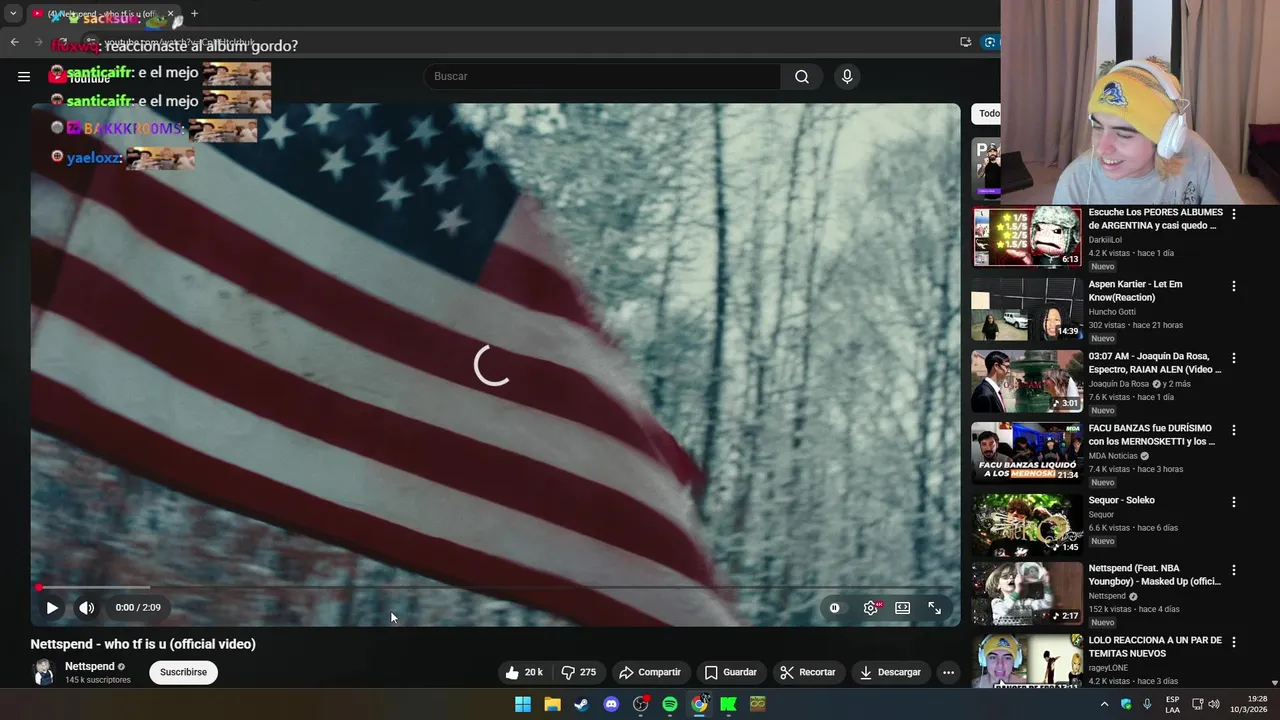Open MDA Noticias channel name
The width and height of the screenshot is (1280, 720).
coord(1113,456)
